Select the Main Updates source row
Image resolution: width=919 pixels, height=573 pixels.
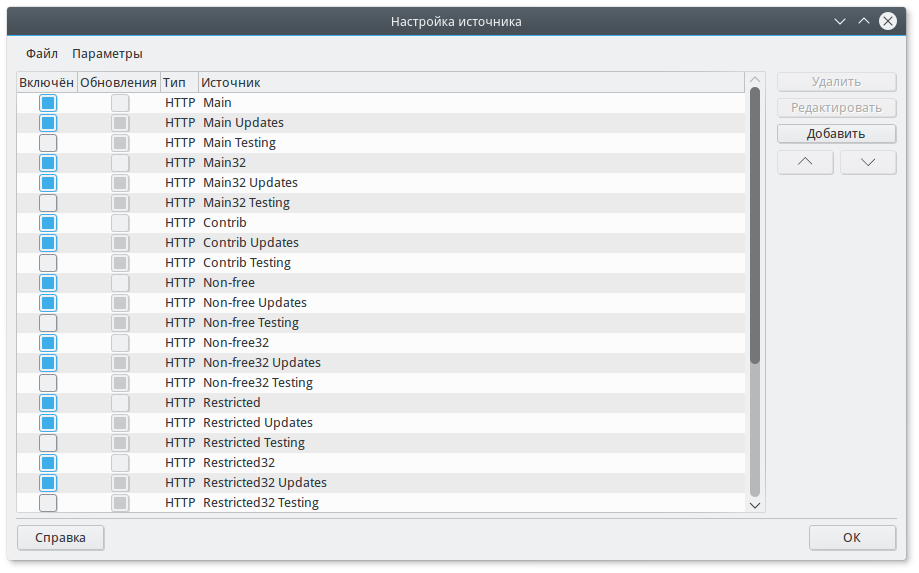tap(381, 123)
